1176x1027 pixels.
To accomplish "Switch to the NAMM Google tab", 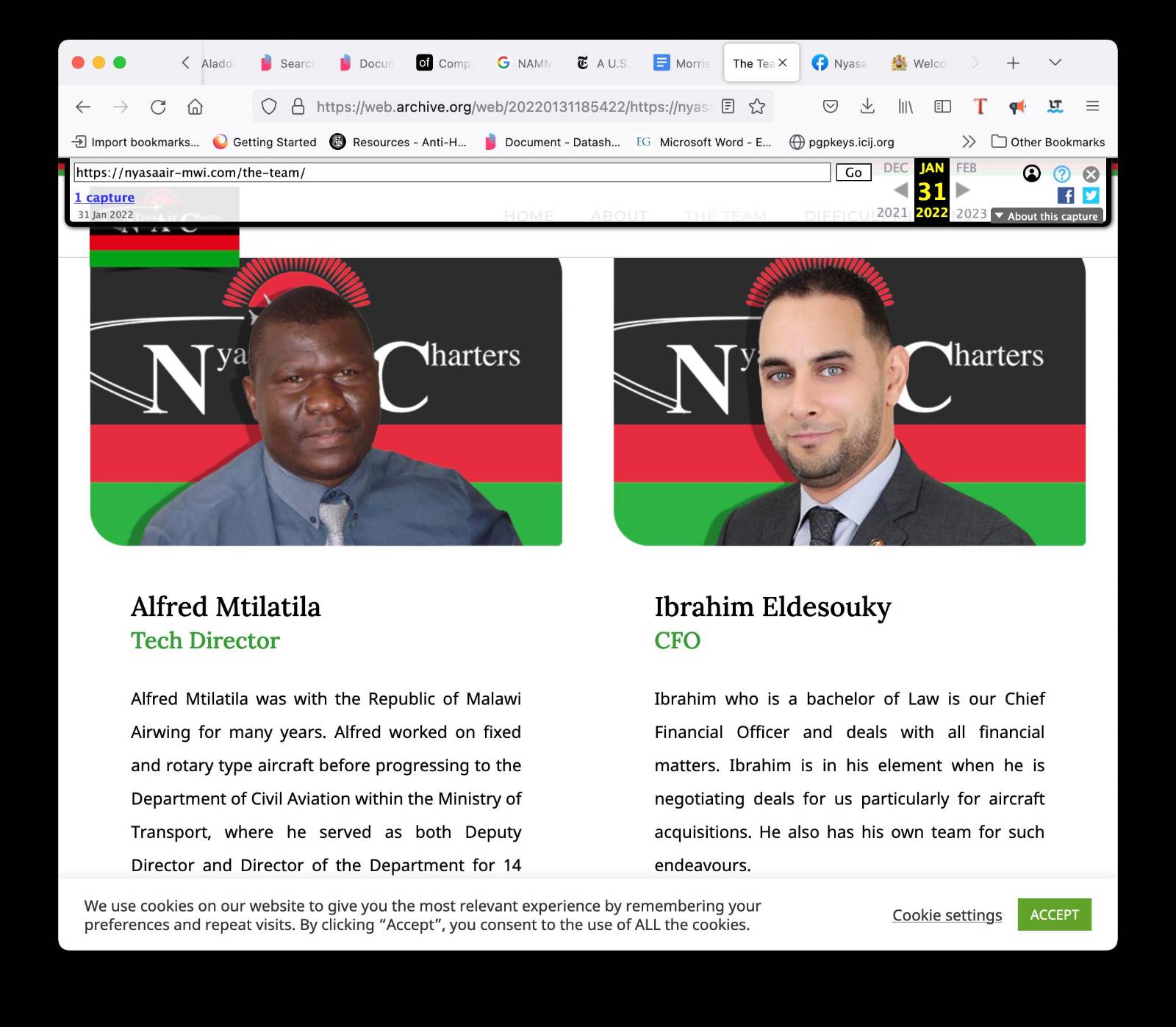I will pyautogui.click(x=524, y=63).
